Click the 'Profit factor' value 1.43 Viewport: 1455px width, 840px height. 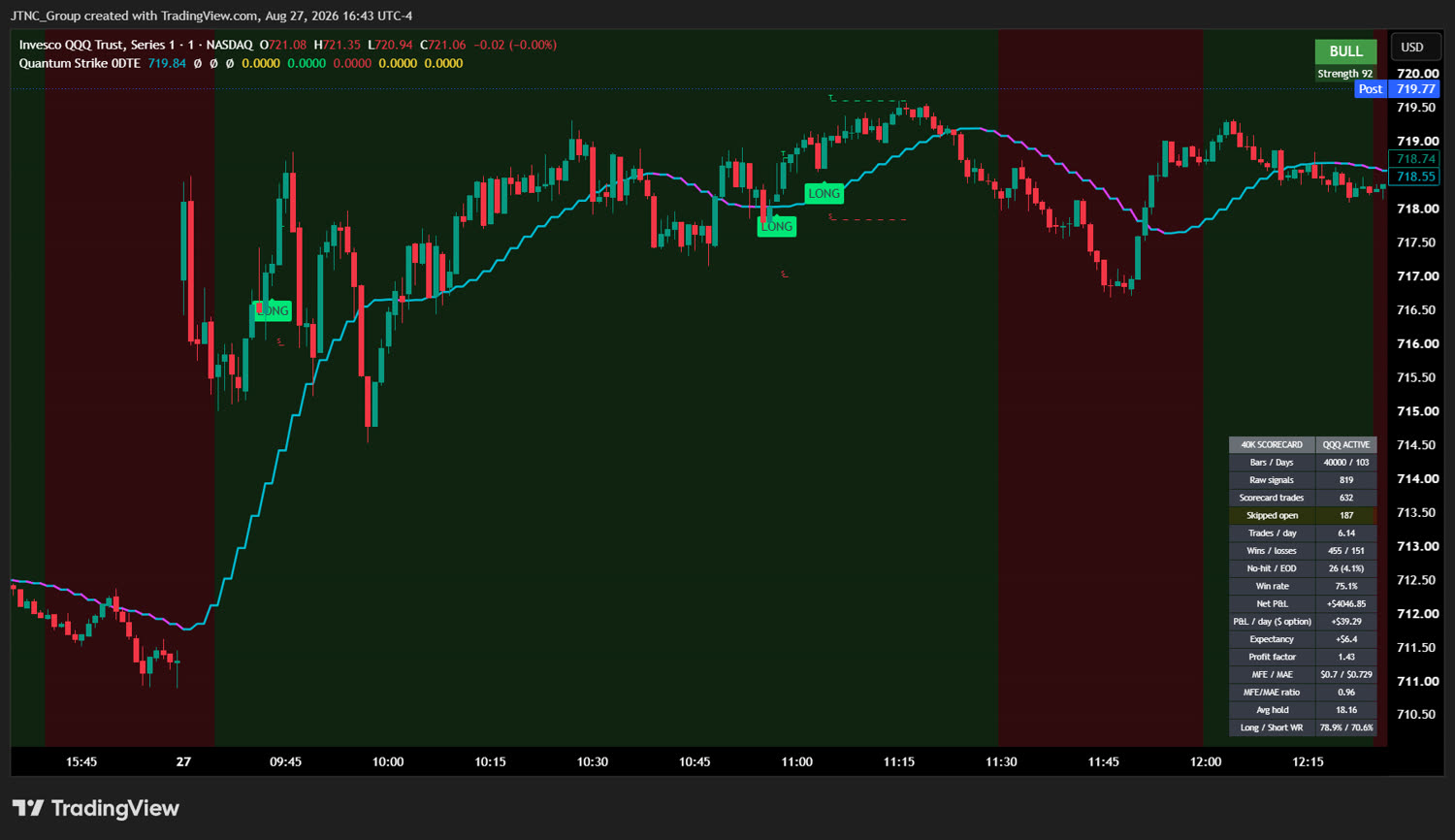1346,657
